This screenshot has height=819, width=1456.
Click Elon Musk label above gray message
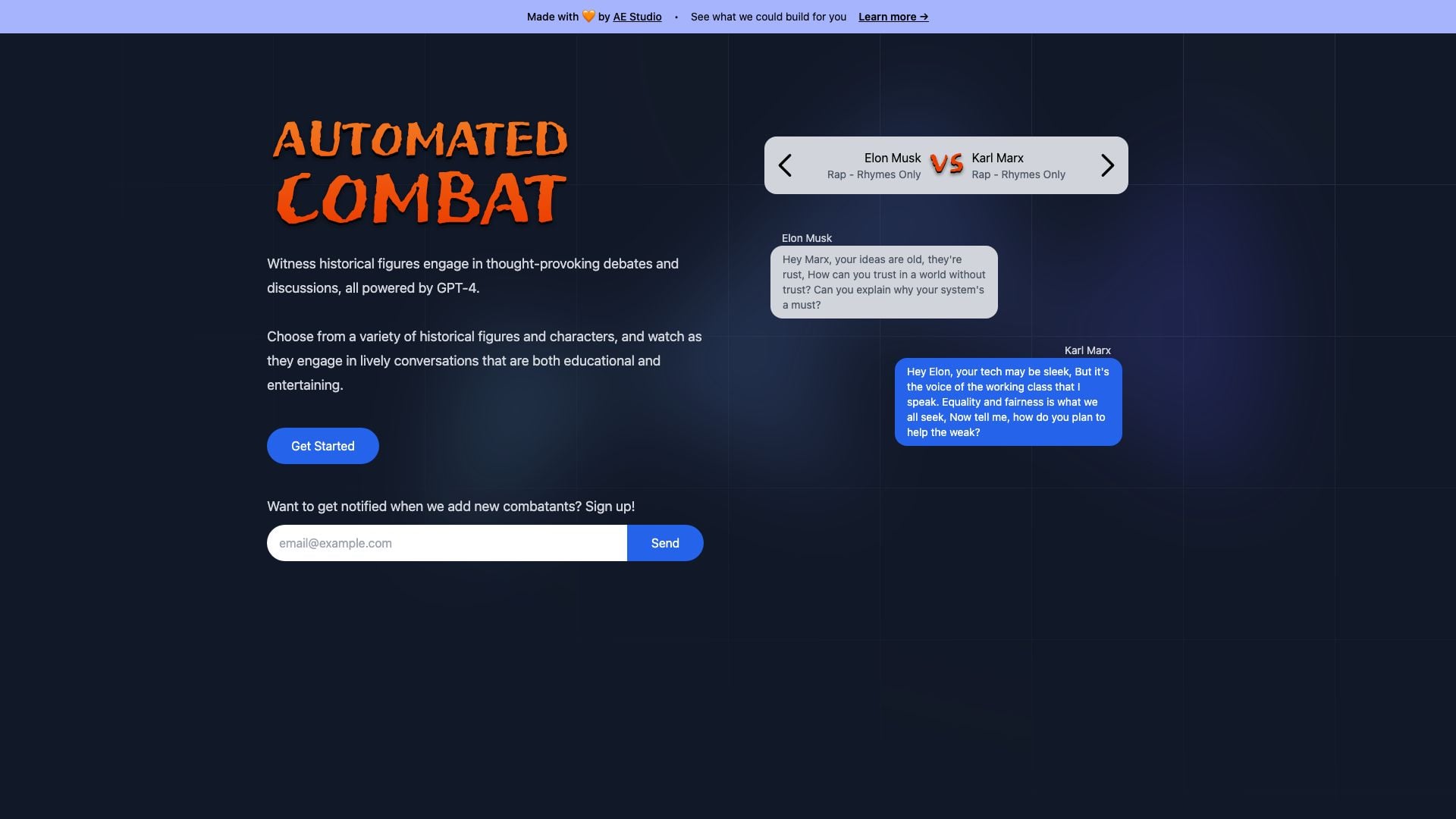tap(806, 238)
